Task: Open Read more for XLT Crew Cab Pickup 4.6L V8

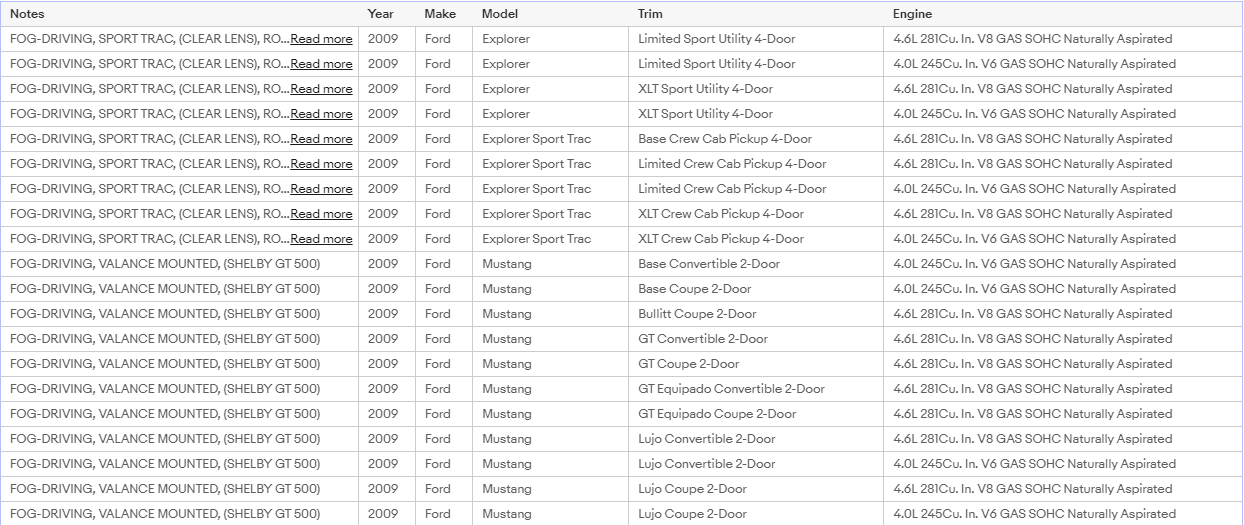Action: [x=321, y=214]
